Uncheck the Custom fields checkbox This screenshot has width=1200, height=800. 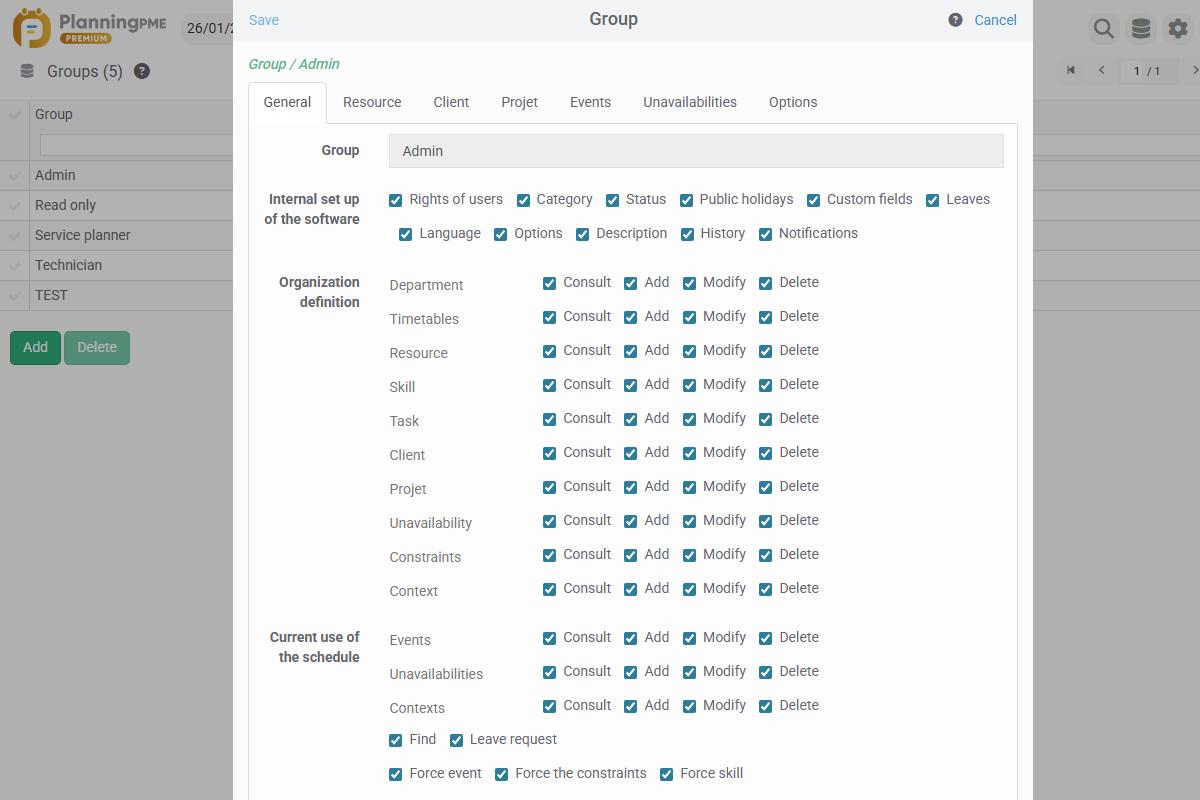pyautogui.click(x=813, y=200)
